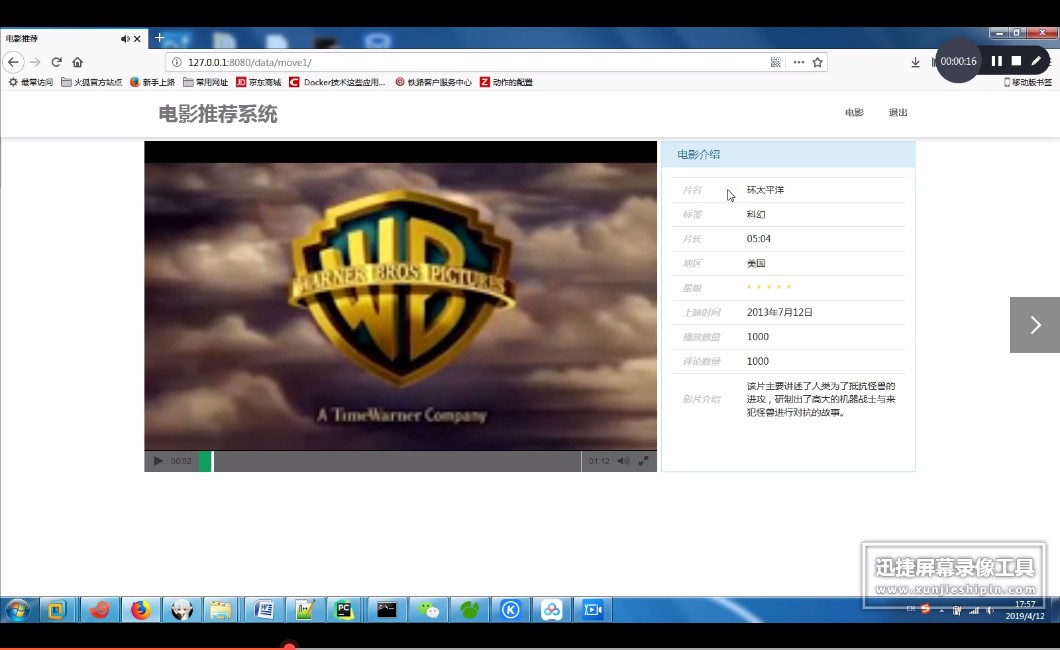Screen dimensions: 1060x650
Task: Click the site info icon in address bar
Action: click(176, 62)
